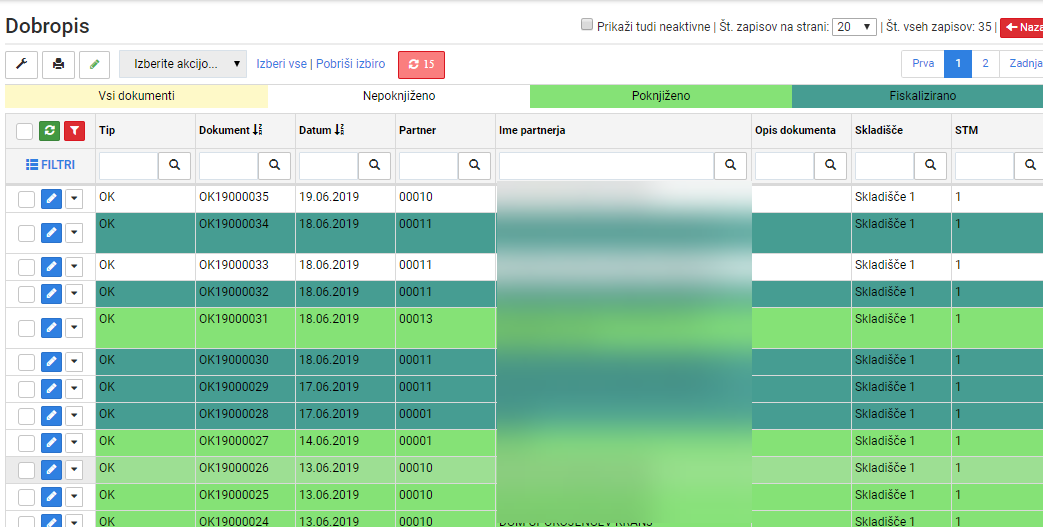
Task: Edit document OK19000029 with pencil icon
Action: 51,389
